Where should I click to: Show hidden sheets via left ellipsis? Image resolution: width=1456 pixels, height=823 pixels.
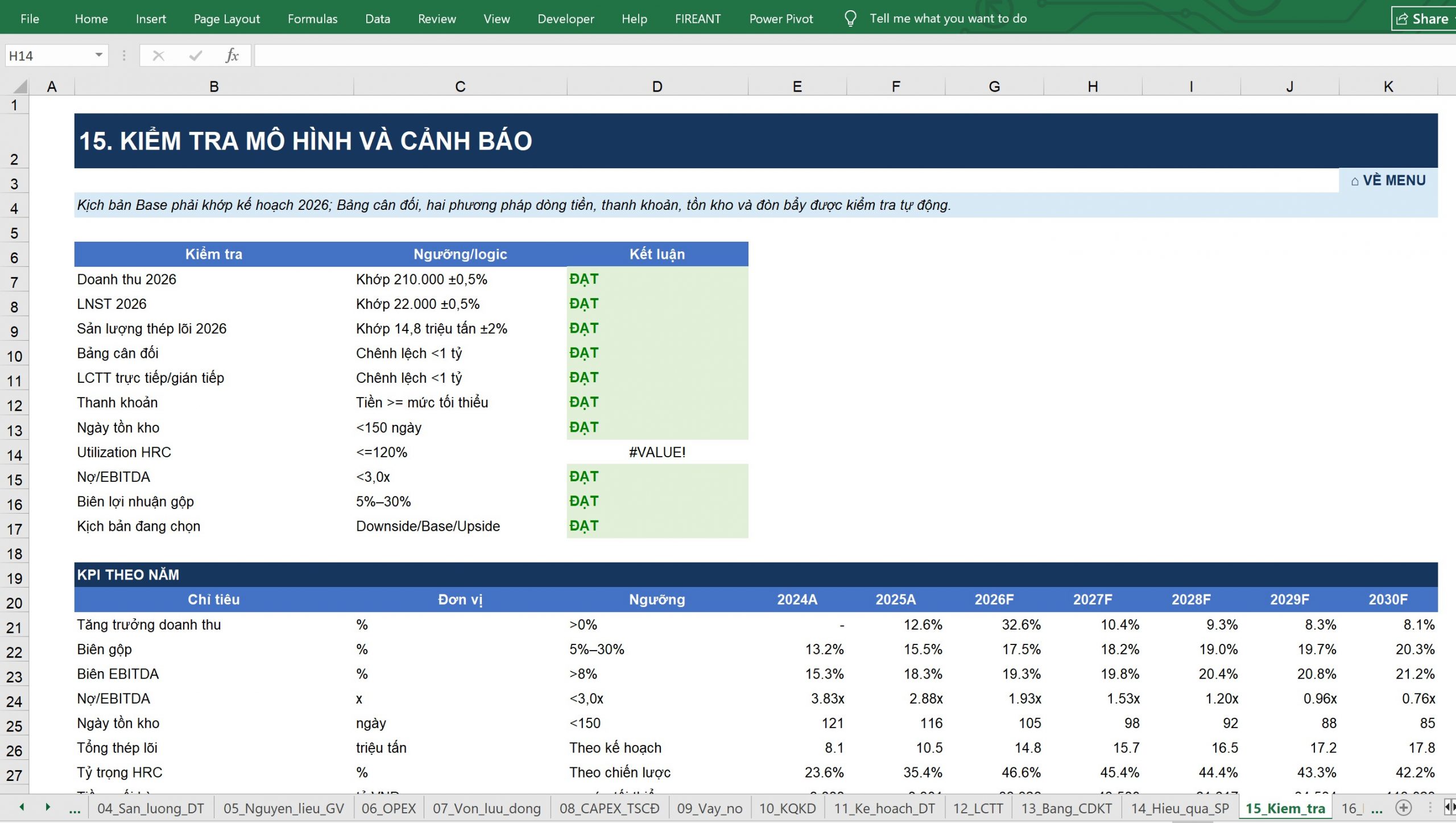click(75, 809)
